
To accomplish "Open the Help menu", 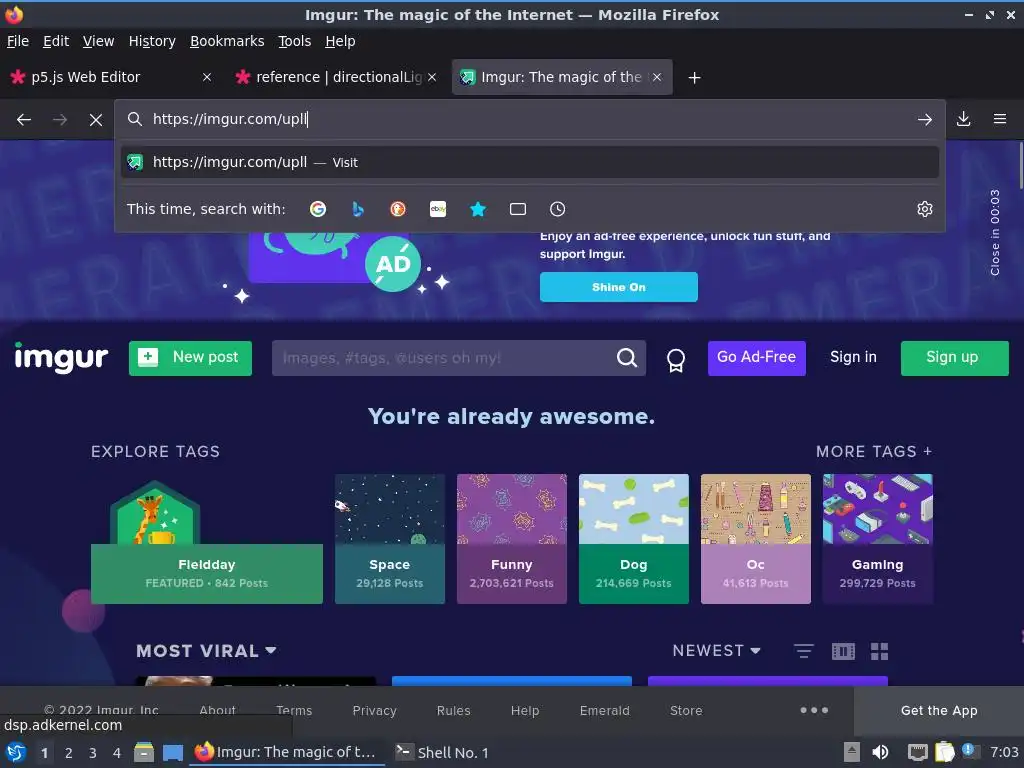I will (x=340, y=41).
